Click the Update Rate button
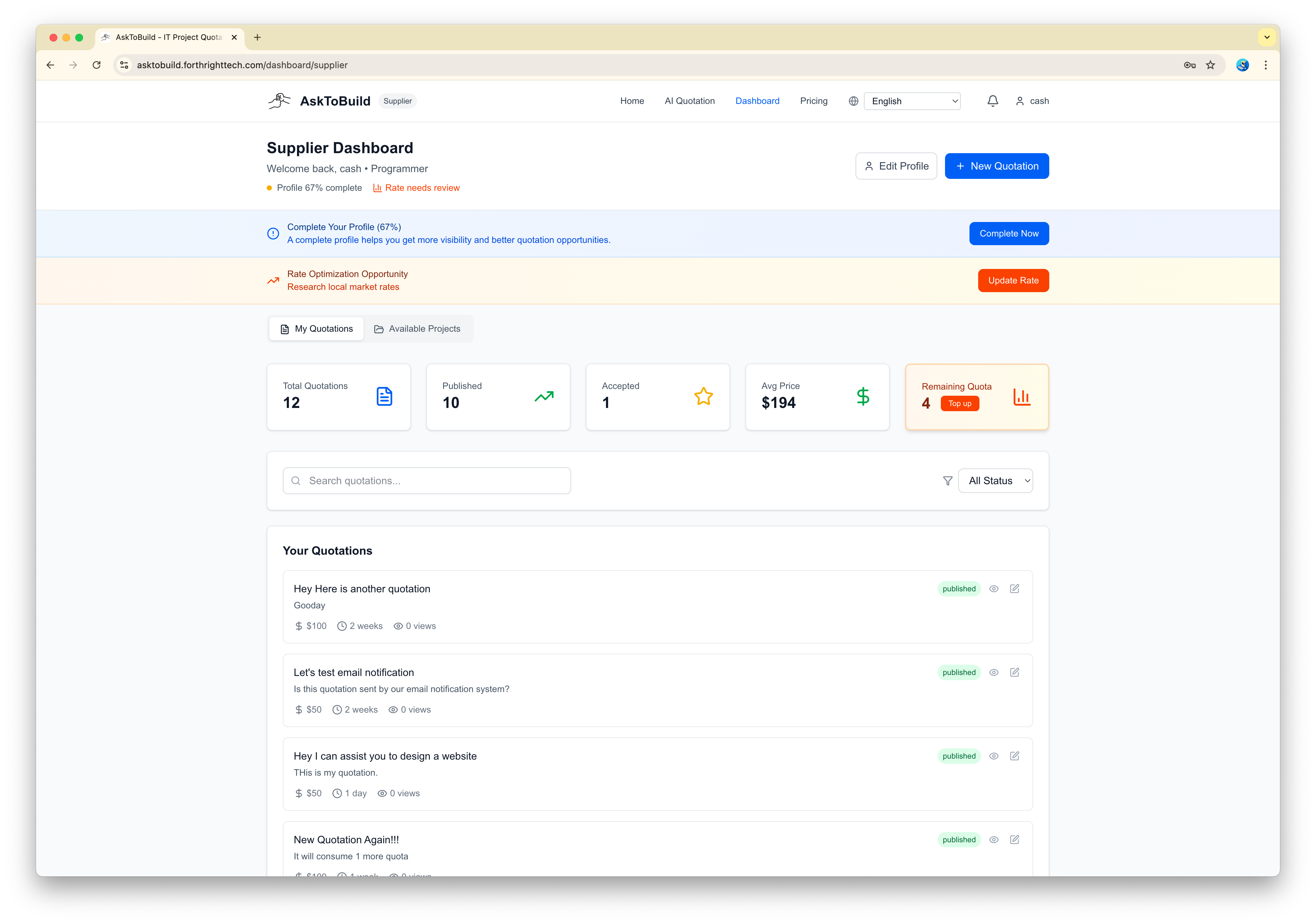The width and height of the screenshot is (1316, 924). point(1013,280)
